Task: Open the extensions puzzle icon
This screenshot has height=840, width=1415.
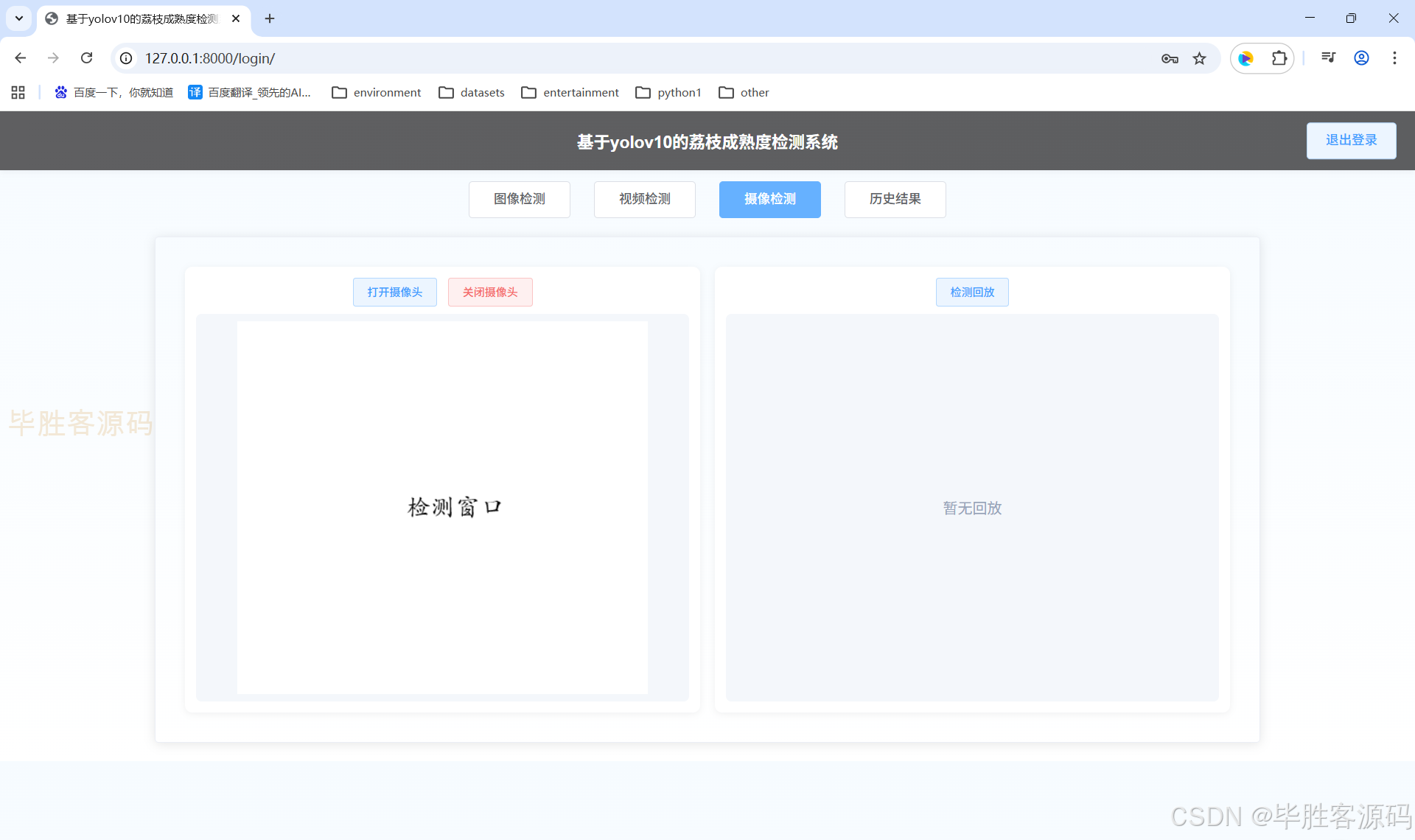Action: [x=1279, y=58]
